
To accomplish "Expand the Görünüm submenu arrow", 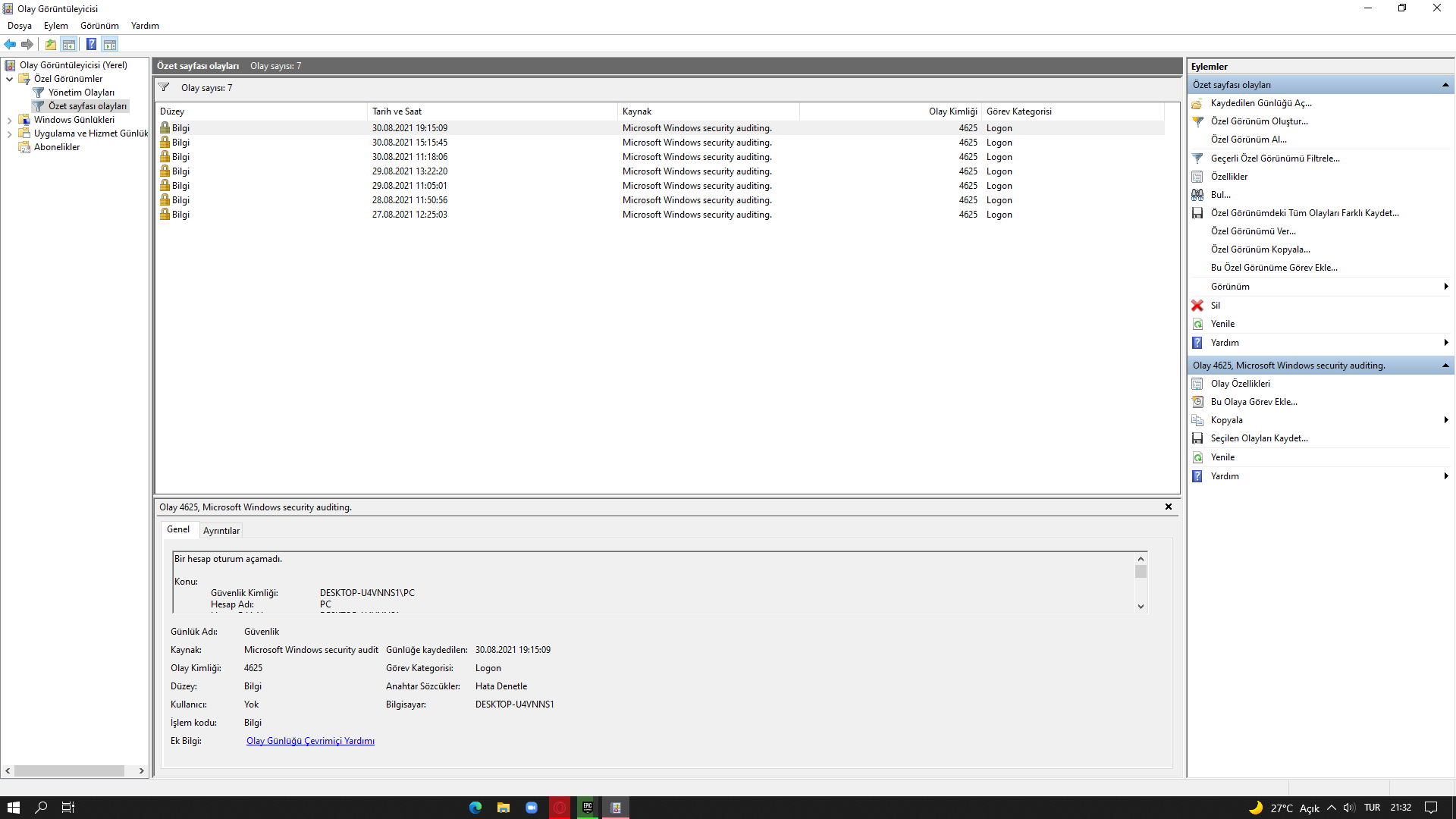I will tap(1445, 287).
